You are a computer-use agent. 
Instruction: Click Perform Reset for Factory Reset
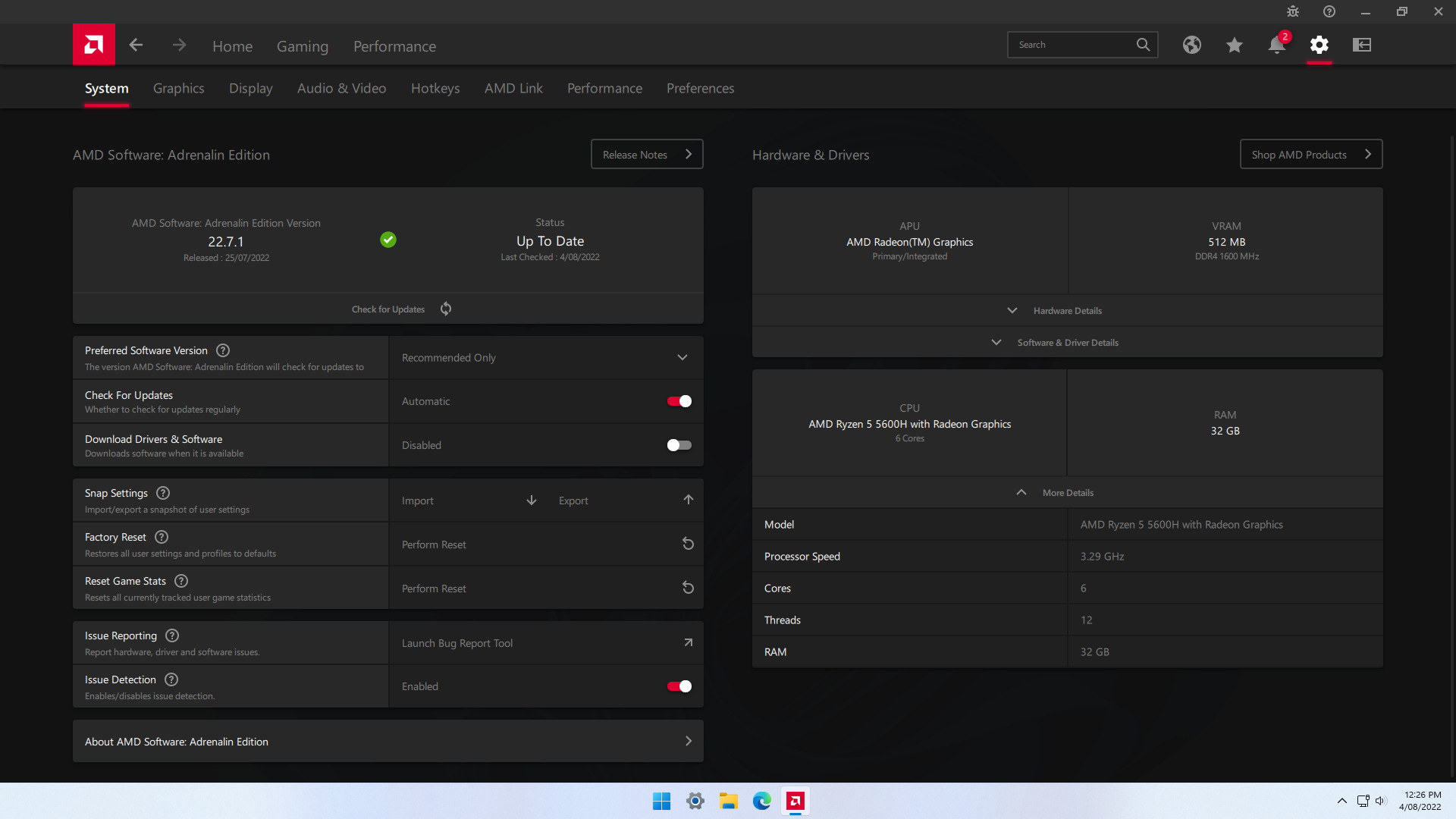pyautogui.click(x=434, y=544)
